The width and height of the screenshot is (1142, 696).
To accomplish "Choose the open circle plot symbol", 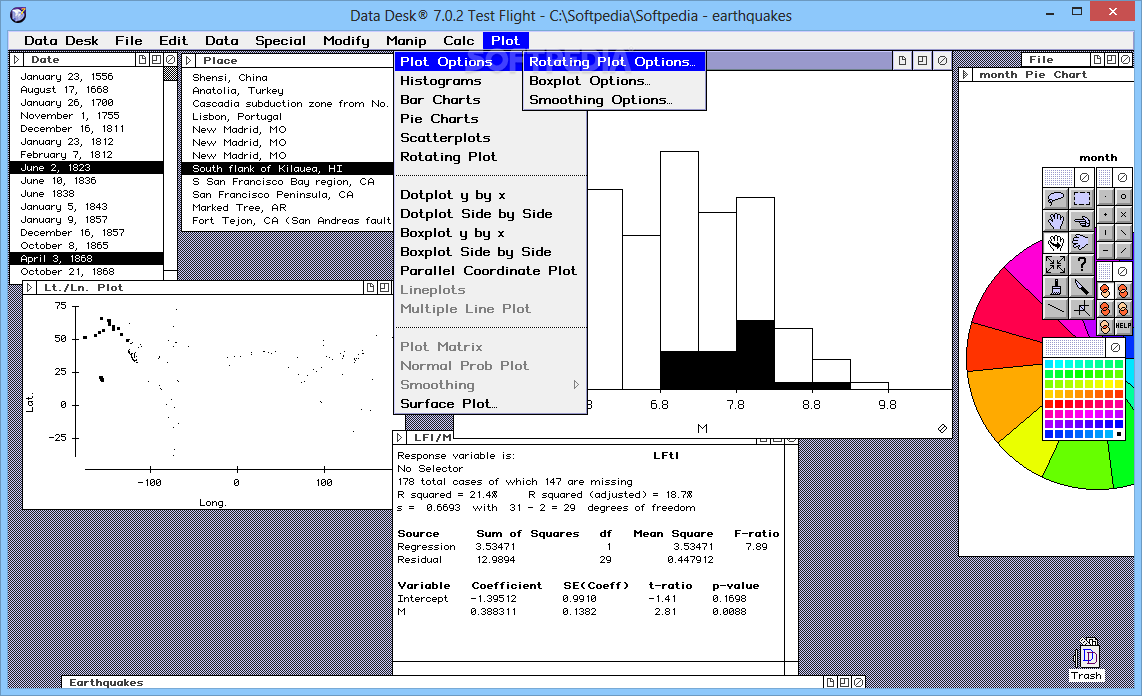I will point(1123,196).
